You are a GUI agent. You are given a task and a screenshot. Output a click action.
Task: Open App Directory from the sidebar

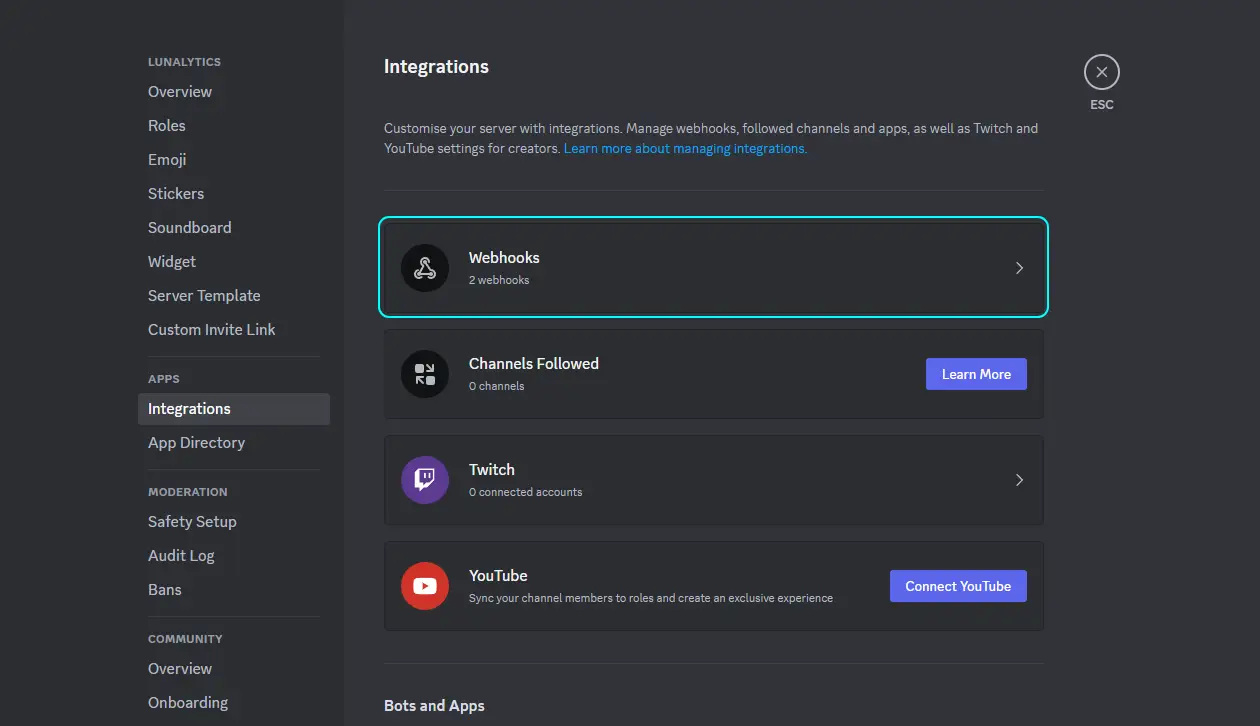[196, 442]
